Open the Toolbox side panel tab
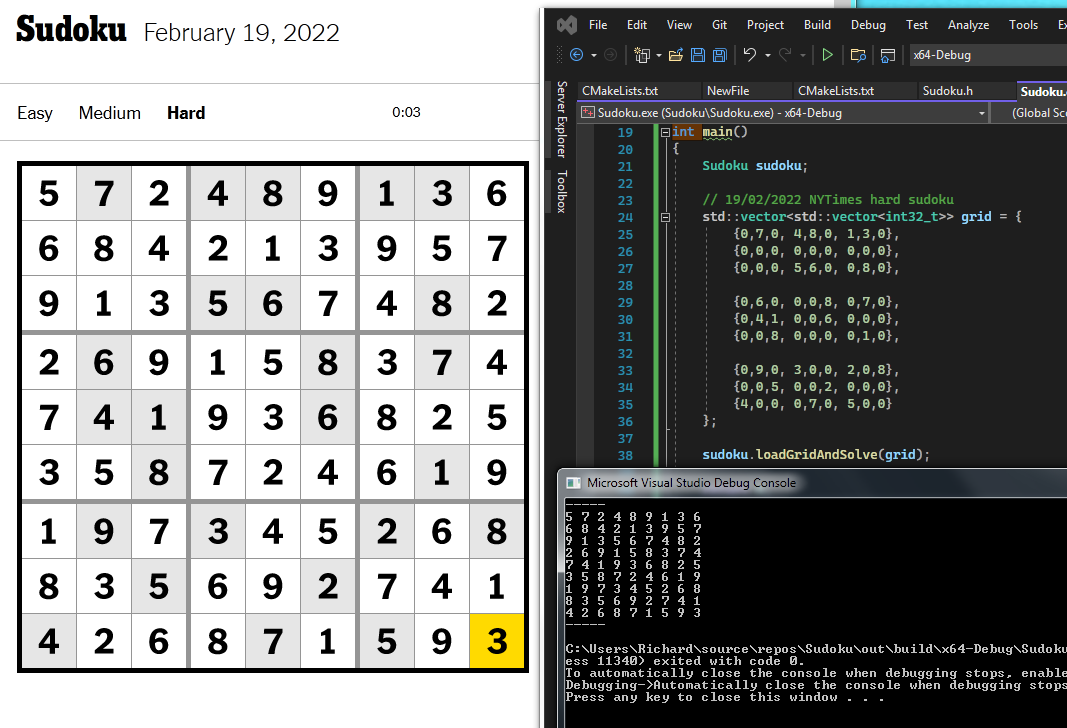 click(561, 192)
